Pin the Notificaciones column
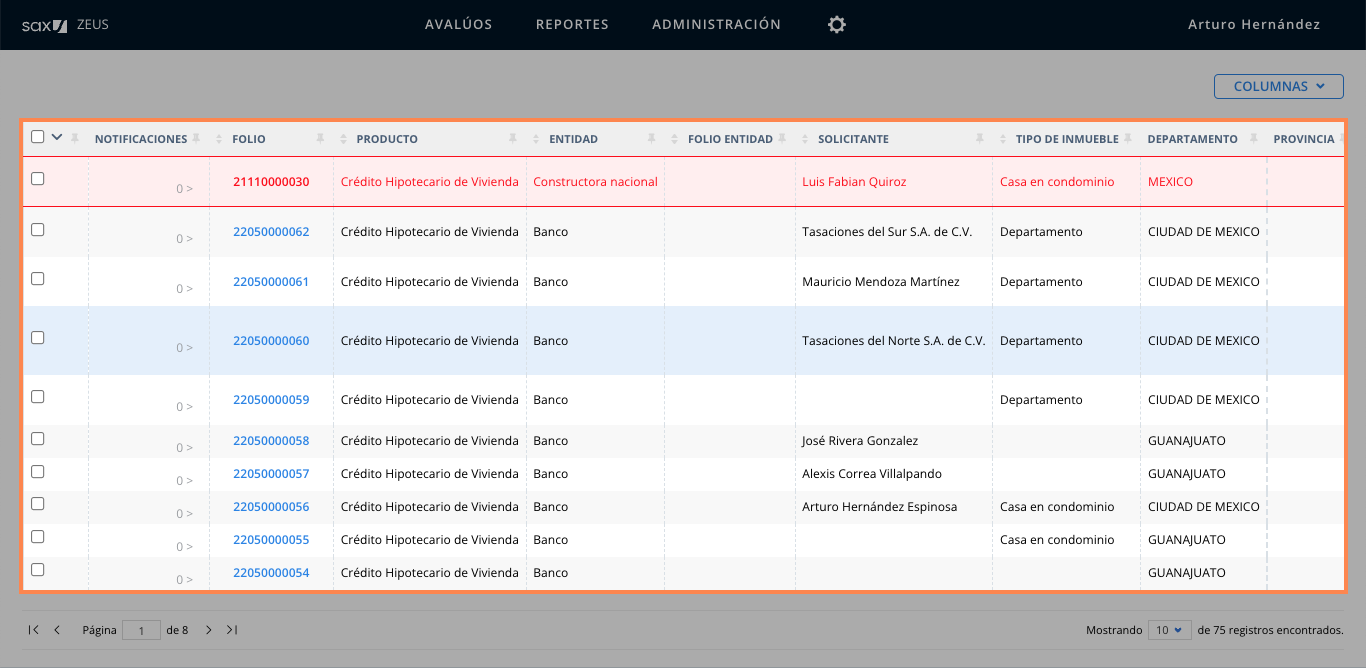 (x=197, y=138)
